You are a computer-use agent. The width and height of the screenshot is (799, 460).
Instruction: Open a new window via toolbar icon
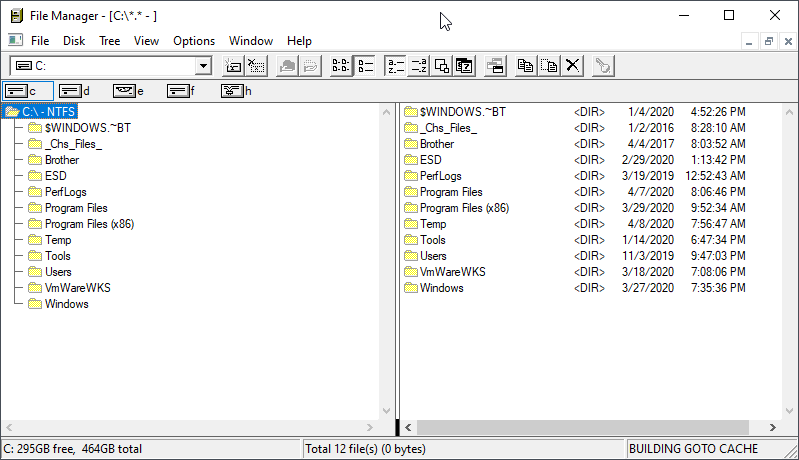[x=495, y=66]
